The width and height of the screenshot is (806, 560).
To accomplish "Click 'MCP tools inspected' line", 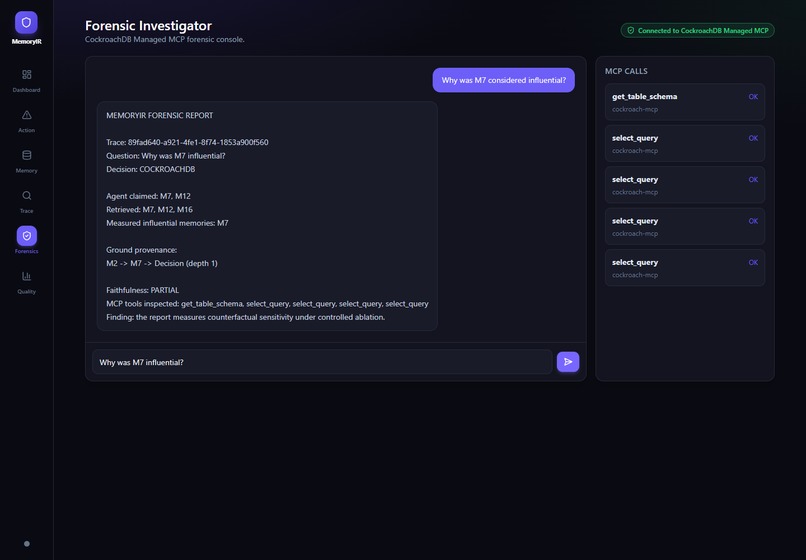I will coord(267,304).
